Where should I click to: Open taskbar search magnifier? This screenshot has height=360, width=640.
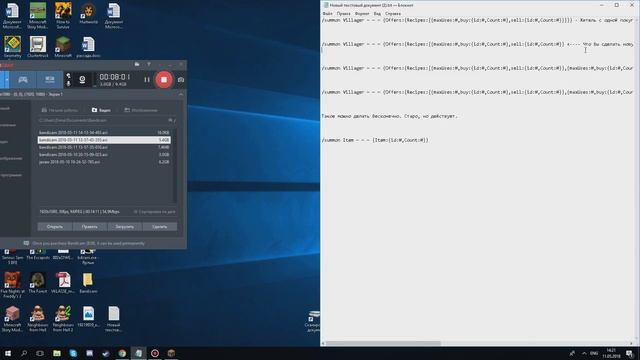click(x=24, y=353)
